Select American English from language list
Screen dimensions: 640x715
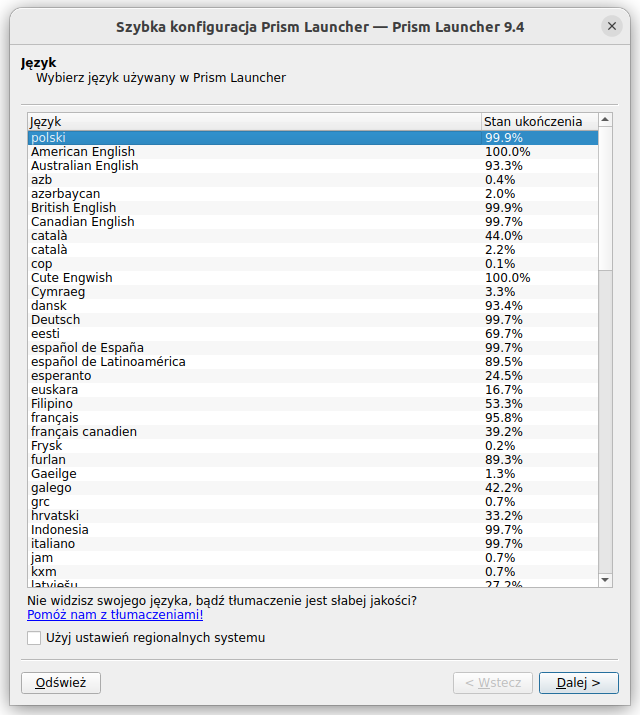pos(83,152)
